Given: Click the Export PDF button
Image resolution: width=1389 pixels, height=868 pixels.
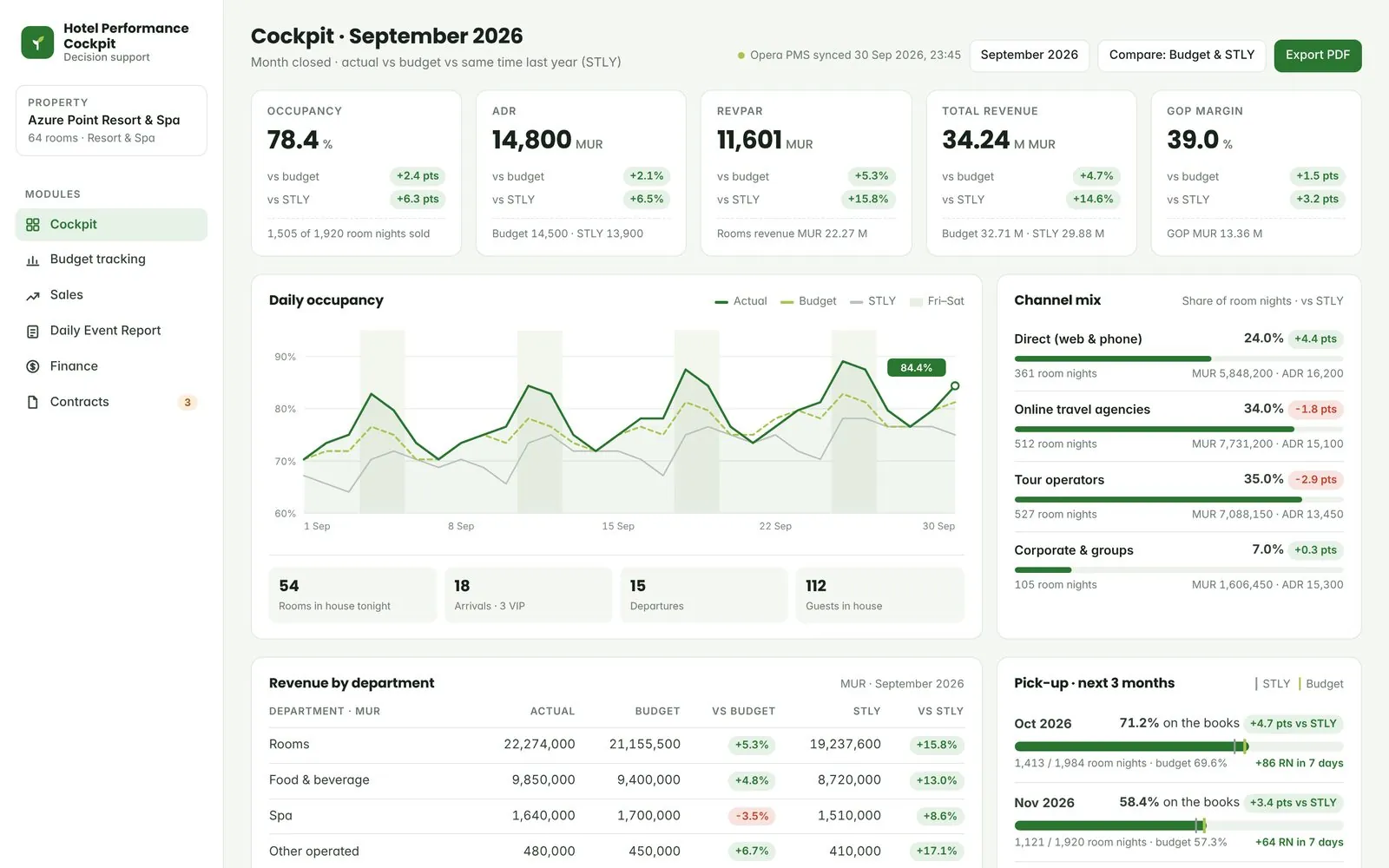Looking at the screenshot, I should [1318, 55].
